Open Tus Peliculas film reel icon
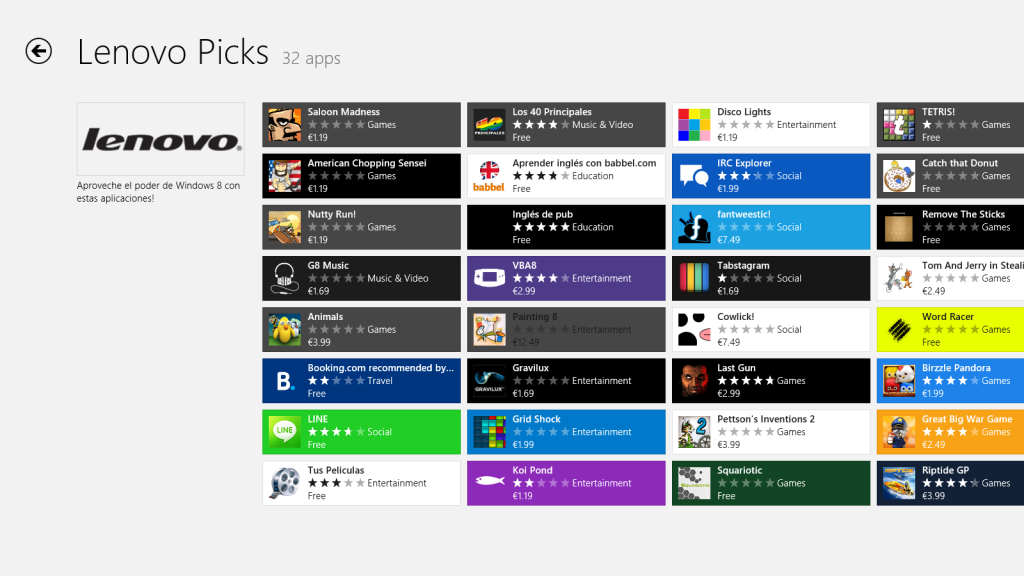1024x576 pixels. (x=285, y=483)
